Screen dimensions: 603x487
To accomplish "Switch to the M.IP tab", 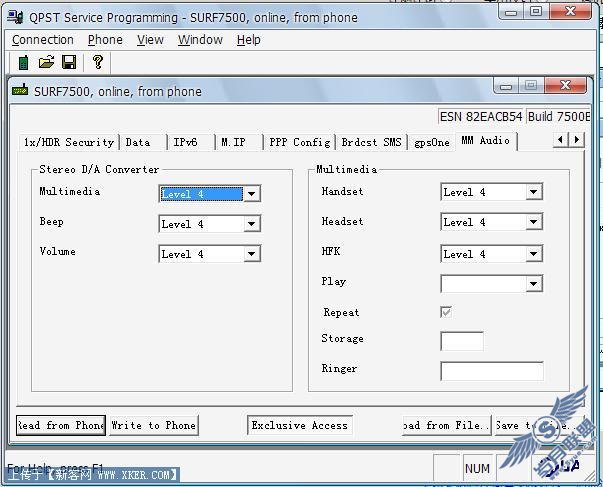I will point(239,142).
